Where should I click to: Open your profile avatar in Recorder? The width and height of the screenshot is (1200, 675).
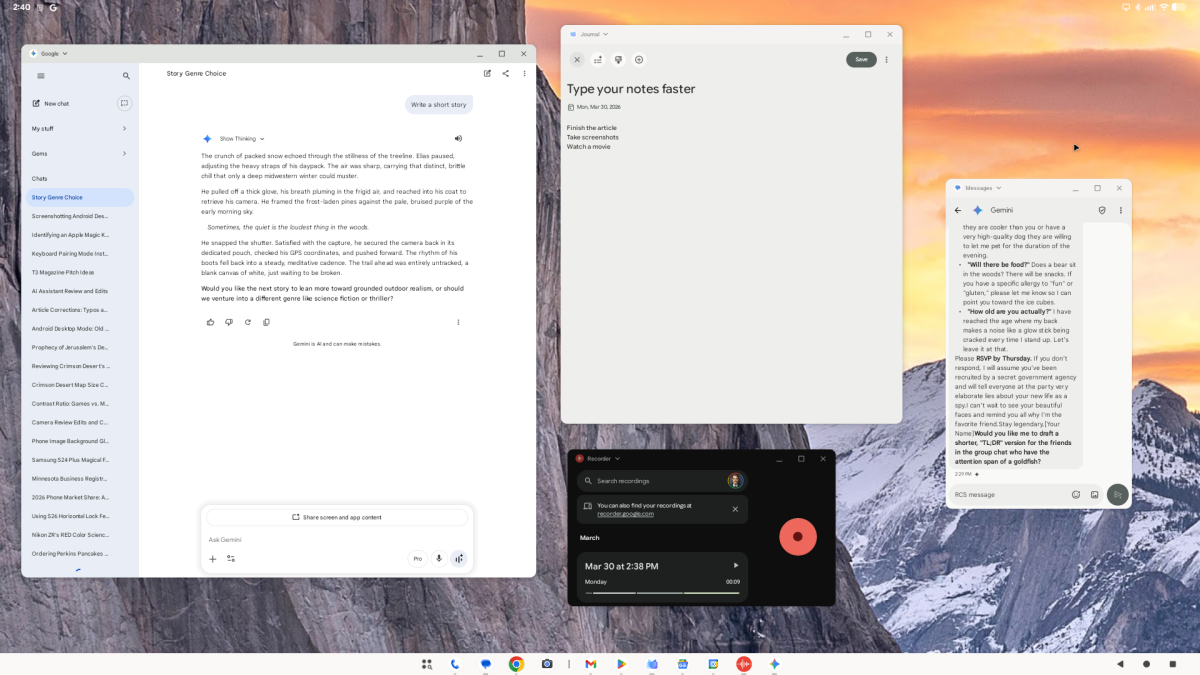point(736,480)
